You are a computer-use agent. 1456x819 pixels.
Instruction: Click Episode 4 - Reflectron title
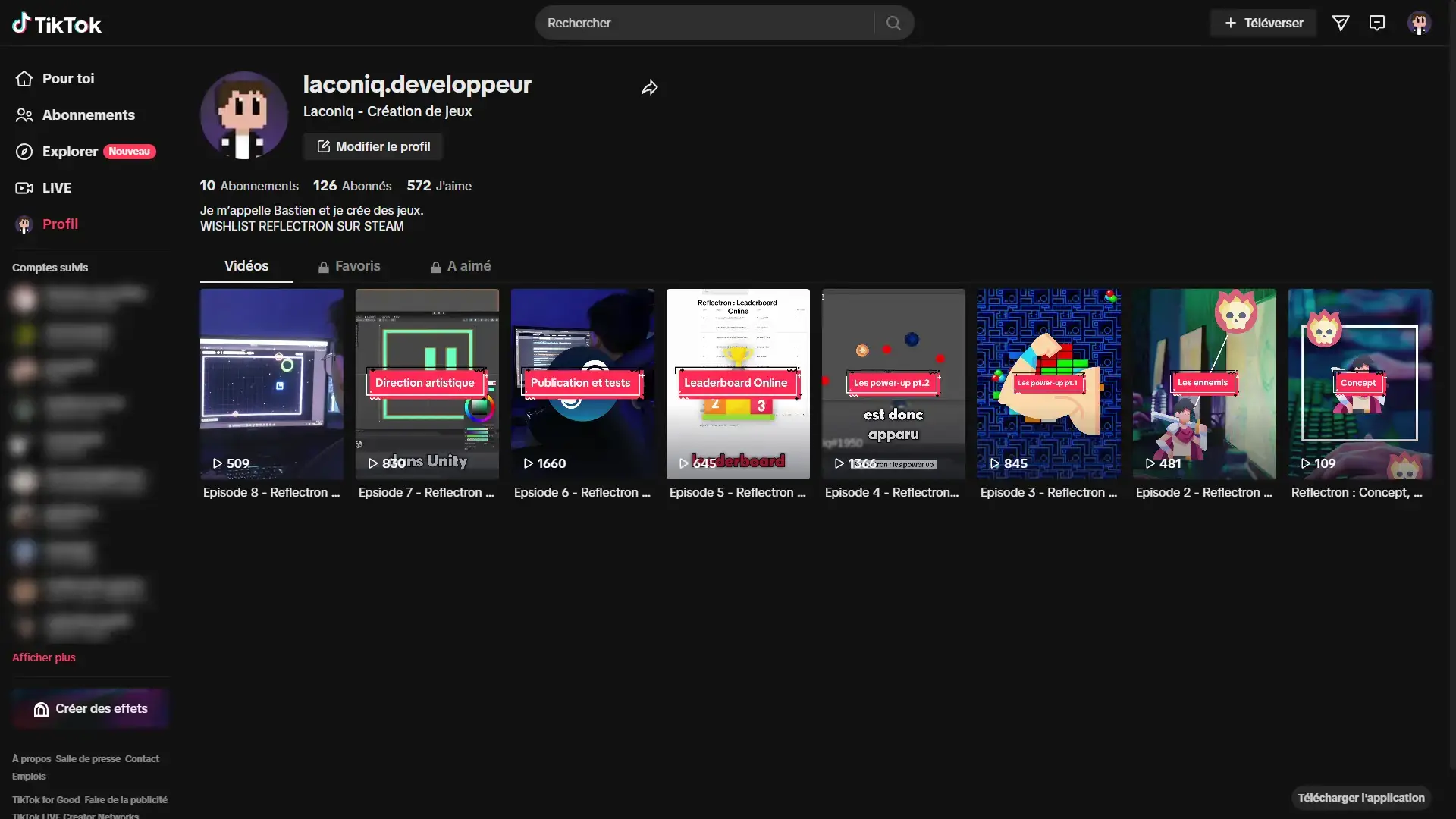tap(892, 493)
